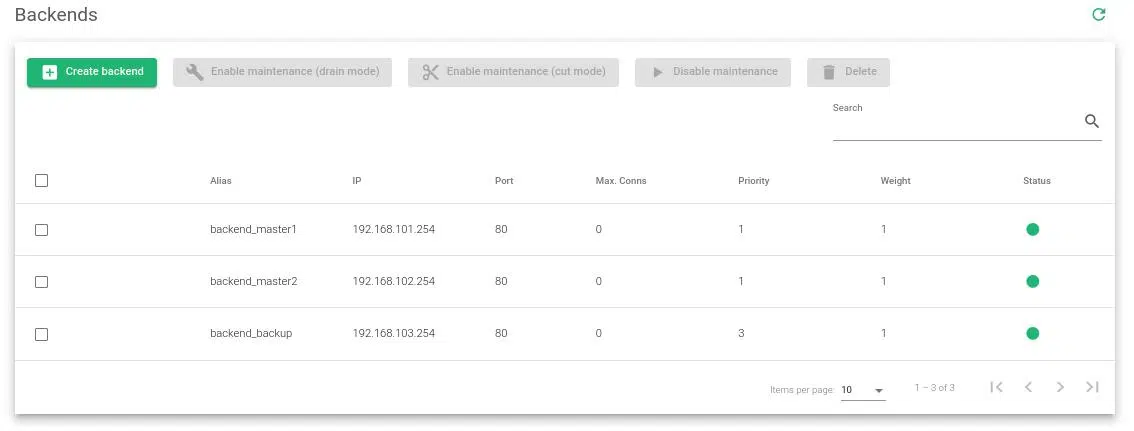The width and height of the screenshot is (1134, 431).
Task: Go to the next page arrow
Action: (x=1060, y=388)
